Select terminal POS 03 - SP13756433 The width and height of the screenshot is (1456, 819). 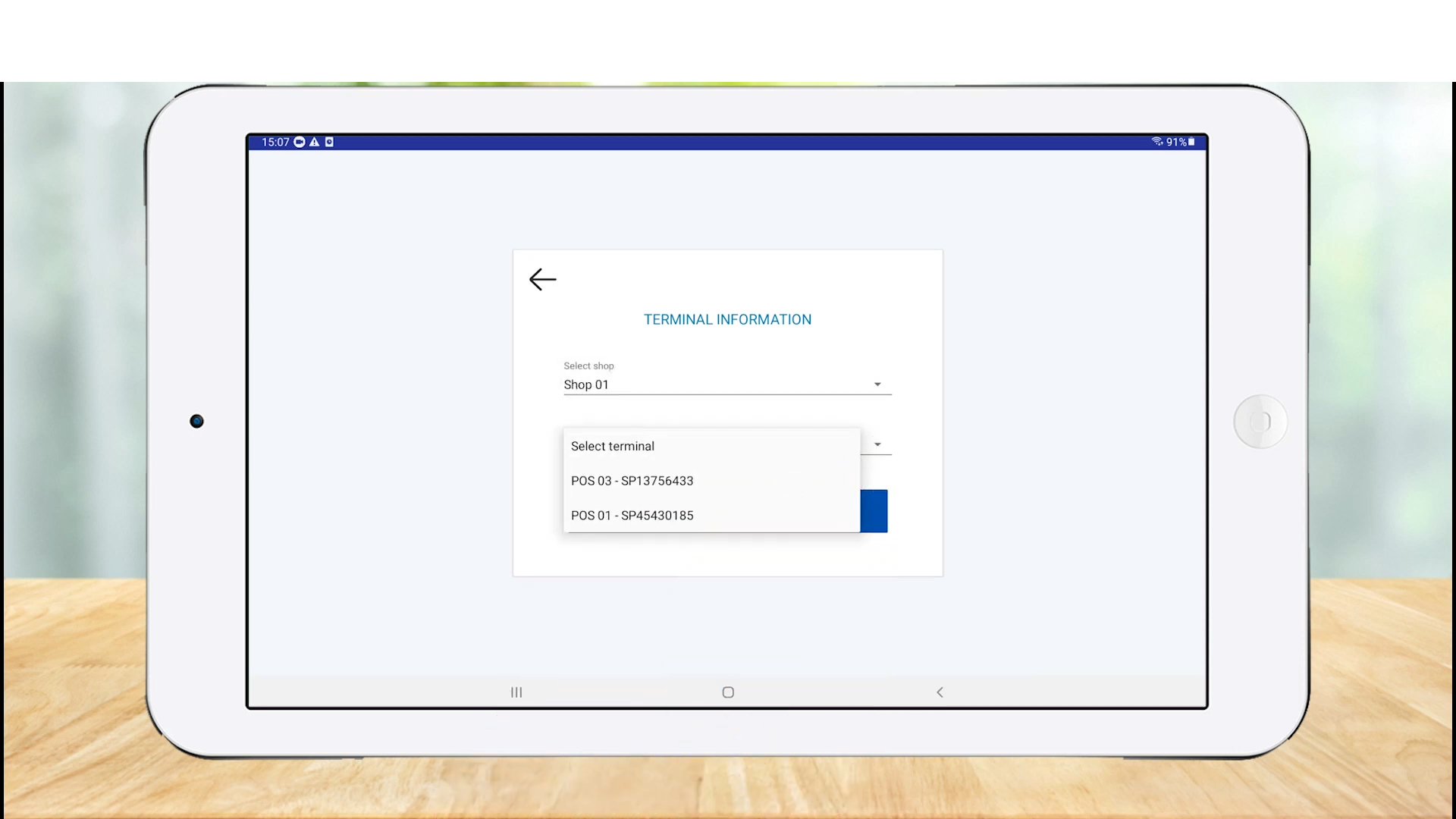[x=632, y=481]
